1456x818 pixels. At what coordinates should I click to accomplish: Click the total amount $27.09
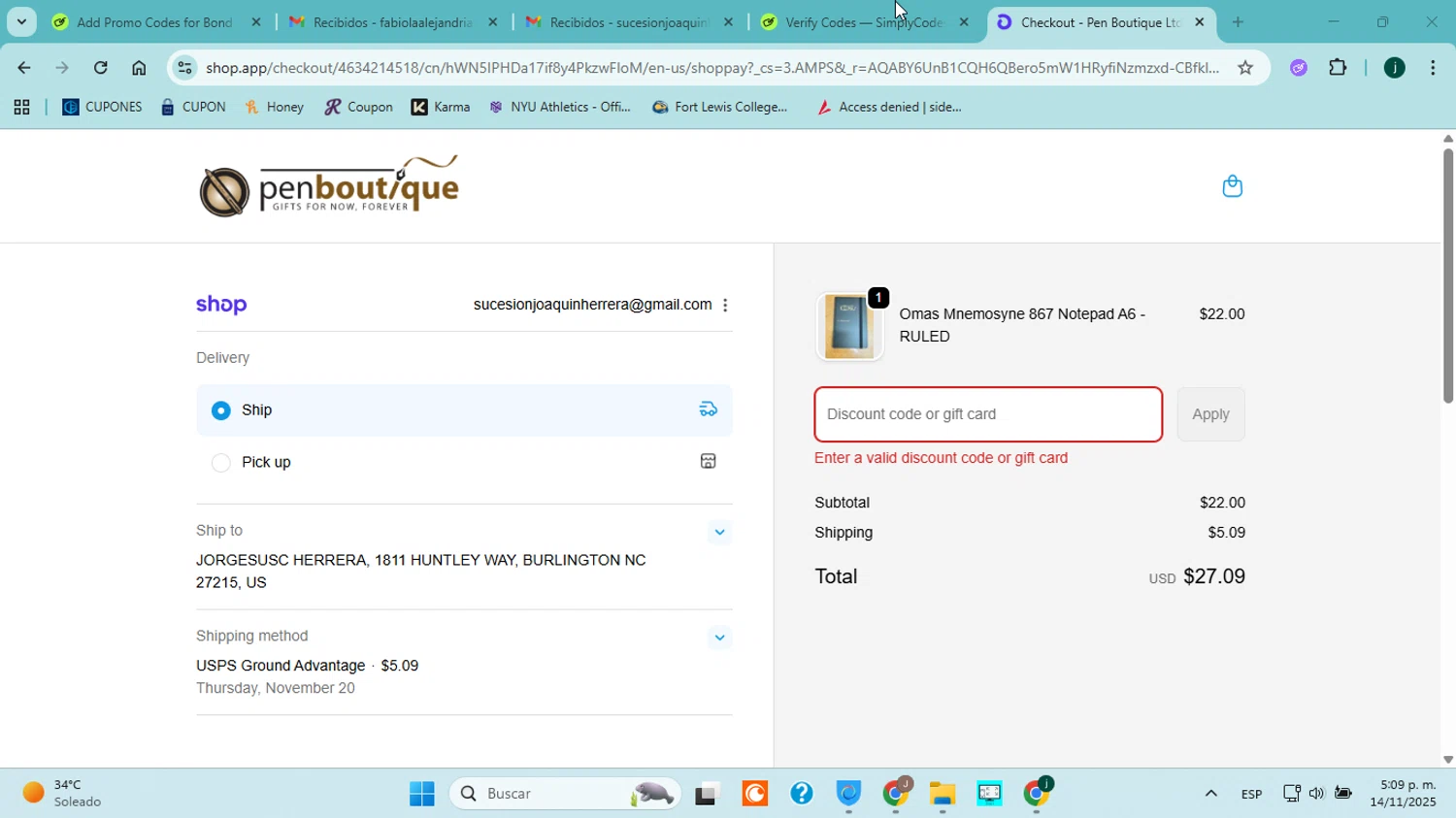point(1214,576)
